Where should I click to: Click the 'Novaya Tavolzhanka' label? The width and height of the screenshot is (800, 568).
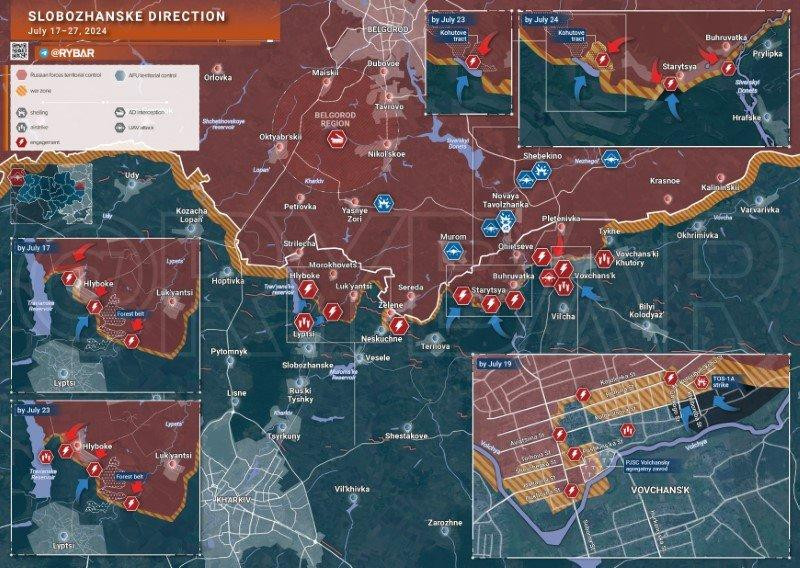pos(506,200)
